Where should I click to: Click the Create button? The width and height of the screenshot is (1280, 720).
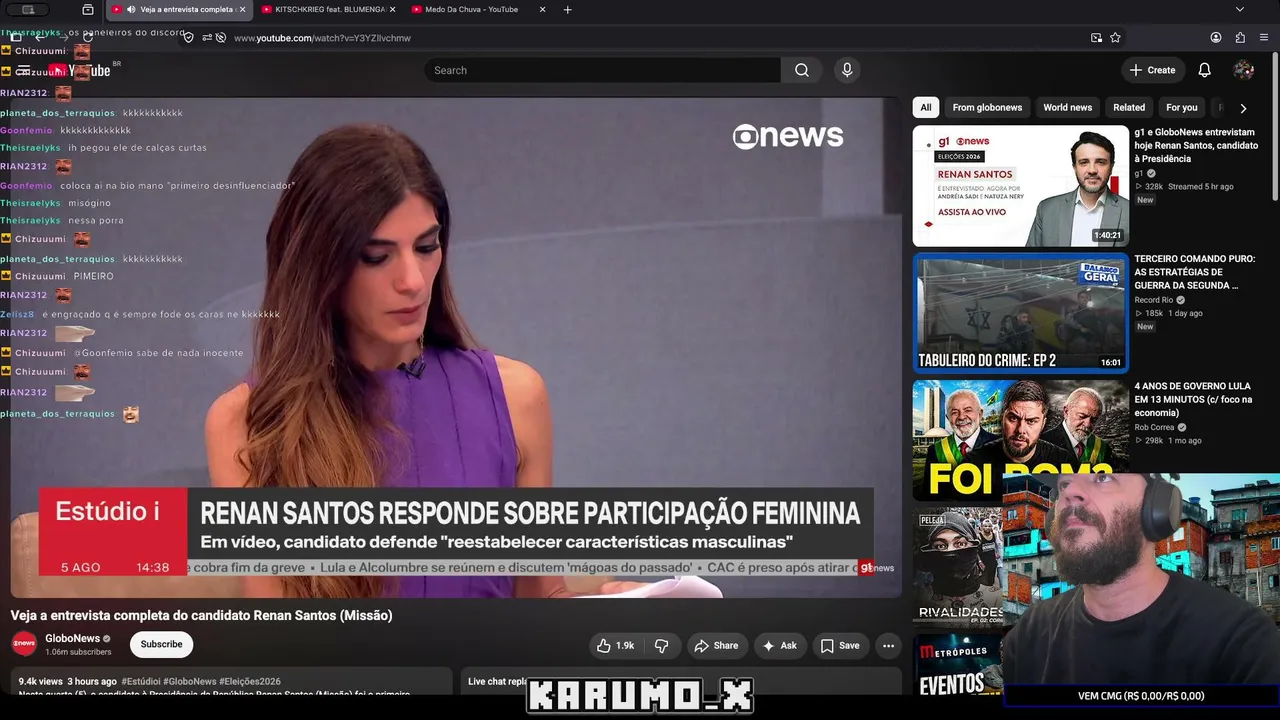(x=1152, y=70)
